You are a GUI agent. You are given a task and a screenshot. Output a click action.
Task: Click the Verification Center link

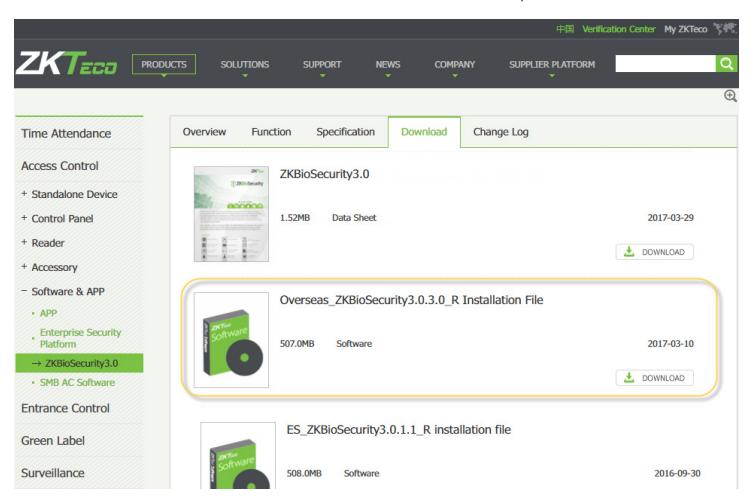[x=619, y=29]
